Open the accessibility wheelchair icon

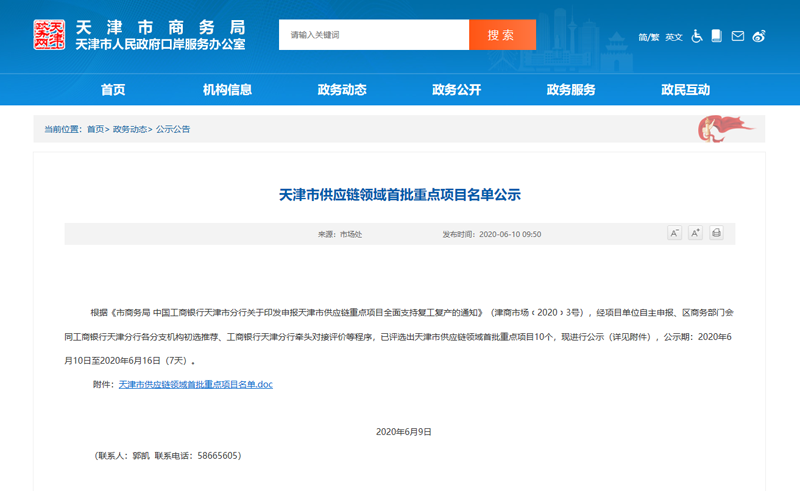(x=697, y=36)
